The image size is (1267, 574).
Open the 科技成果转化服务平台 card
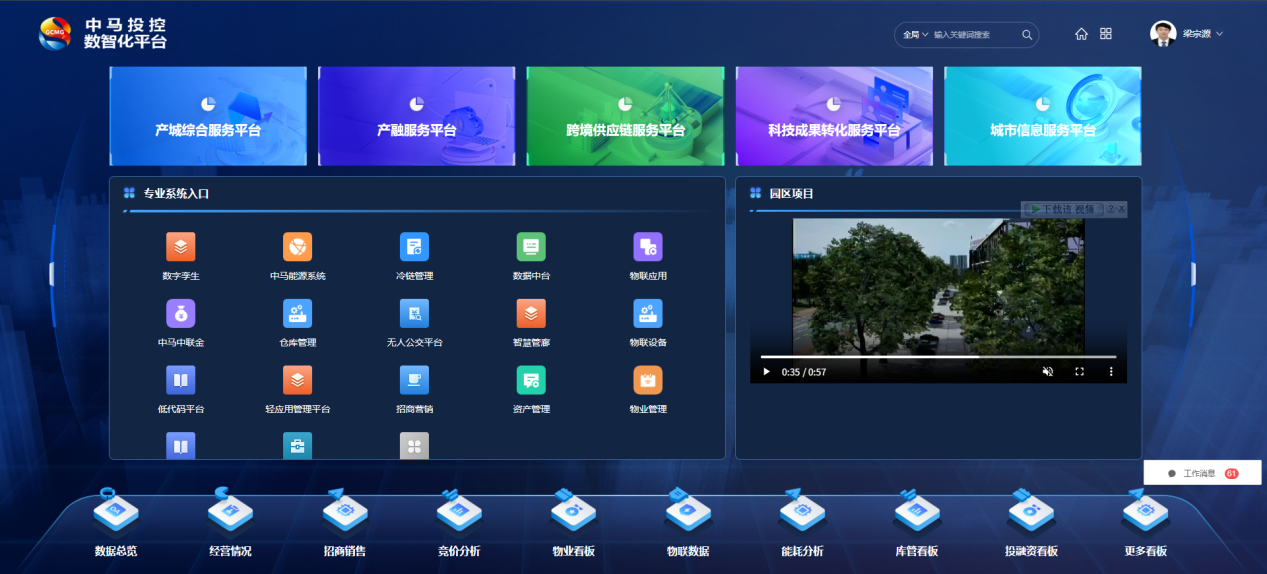click(x=834, y=116)
